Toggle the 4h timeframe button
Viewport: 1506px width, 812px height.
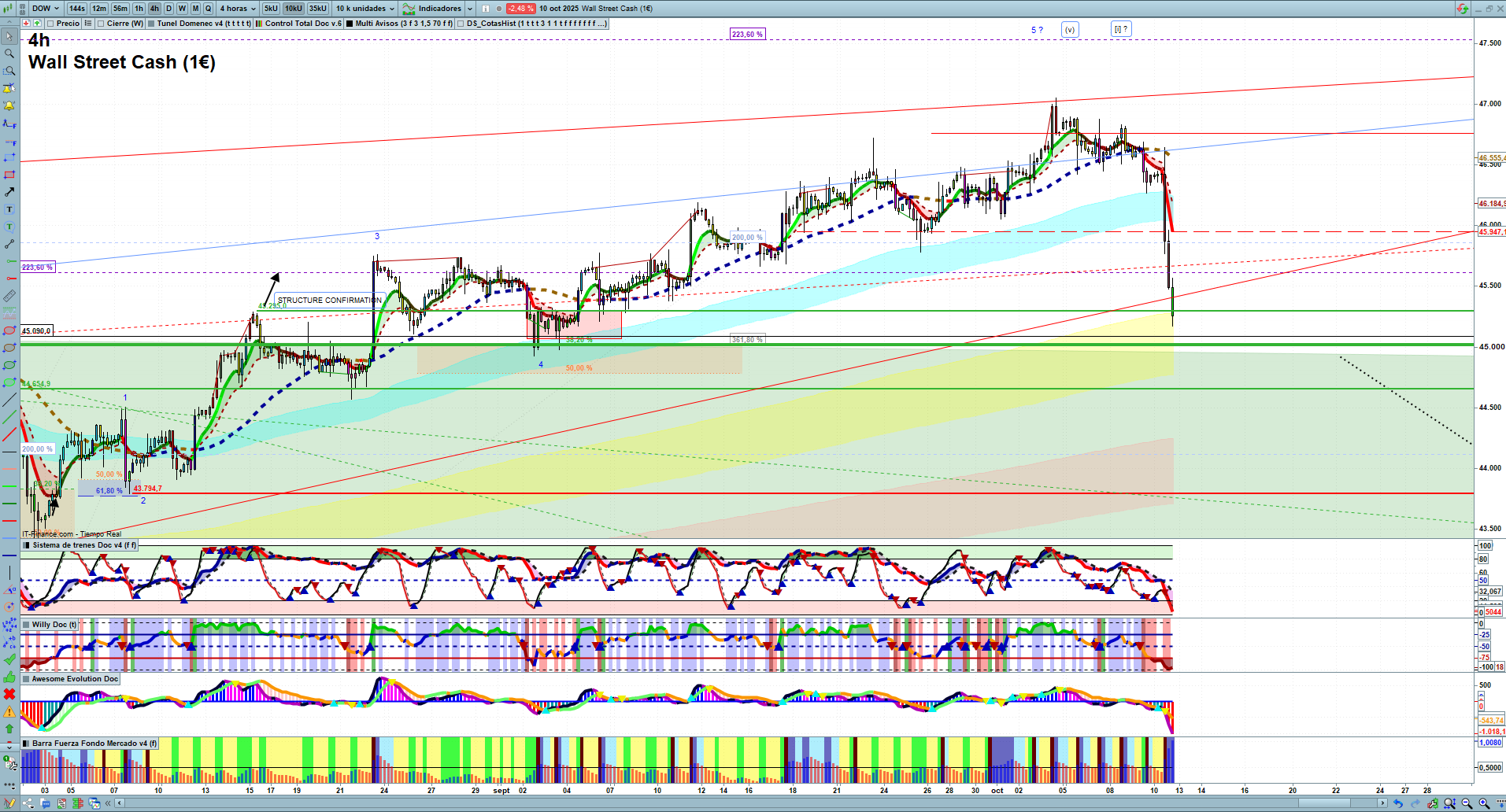click(154, 9)
